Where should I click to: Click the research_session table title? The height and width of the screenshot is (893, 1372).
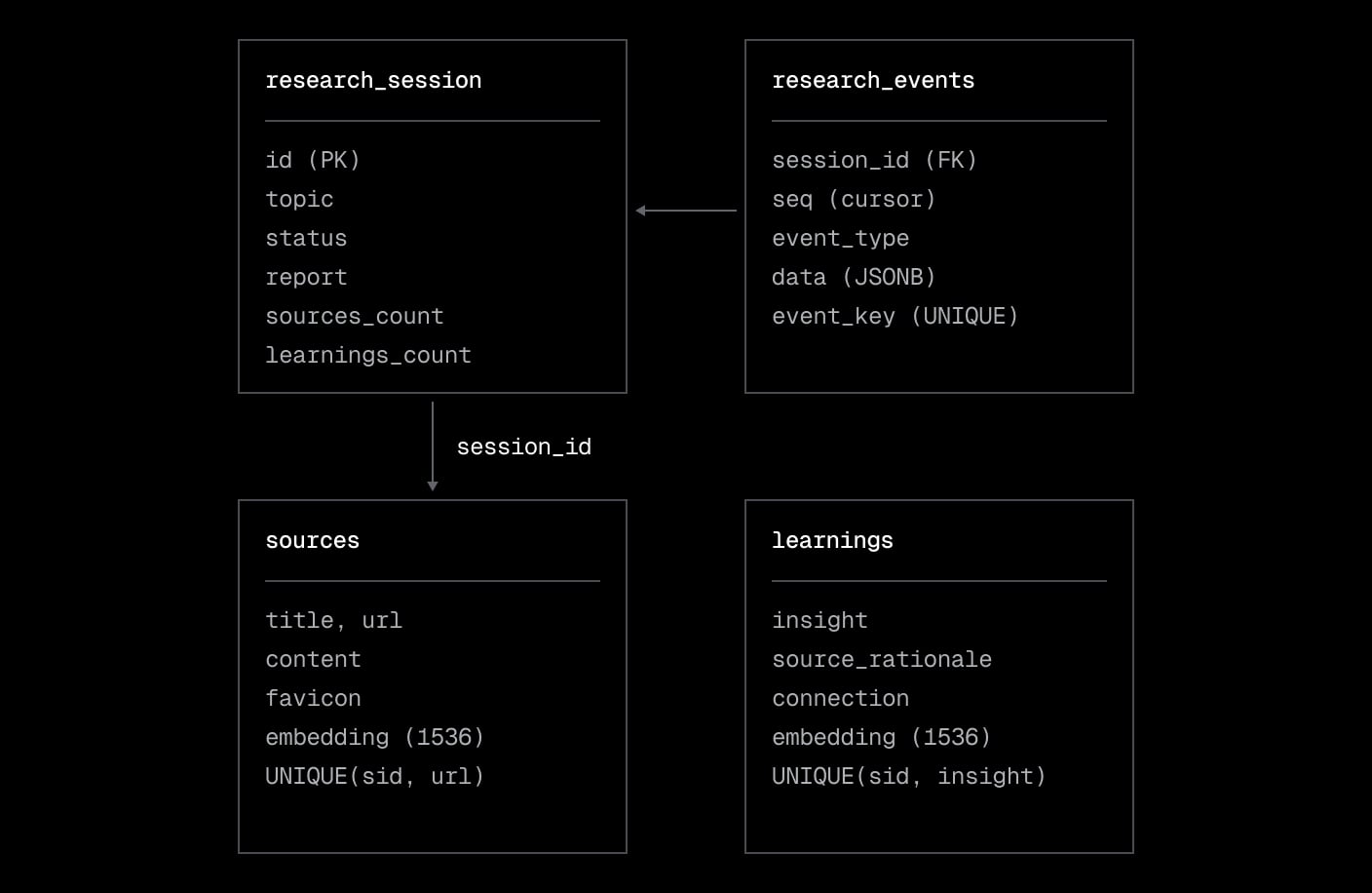(x=373, y=81)
